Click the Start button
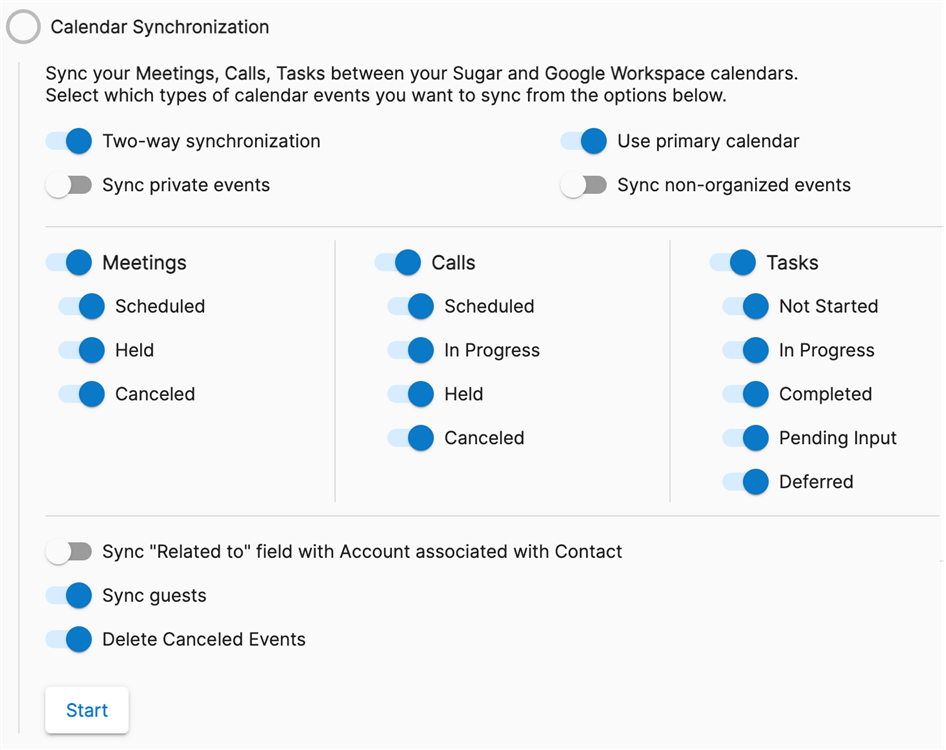Image resolution: width=946 pixels, height=750 pixels. coord(87,711)
